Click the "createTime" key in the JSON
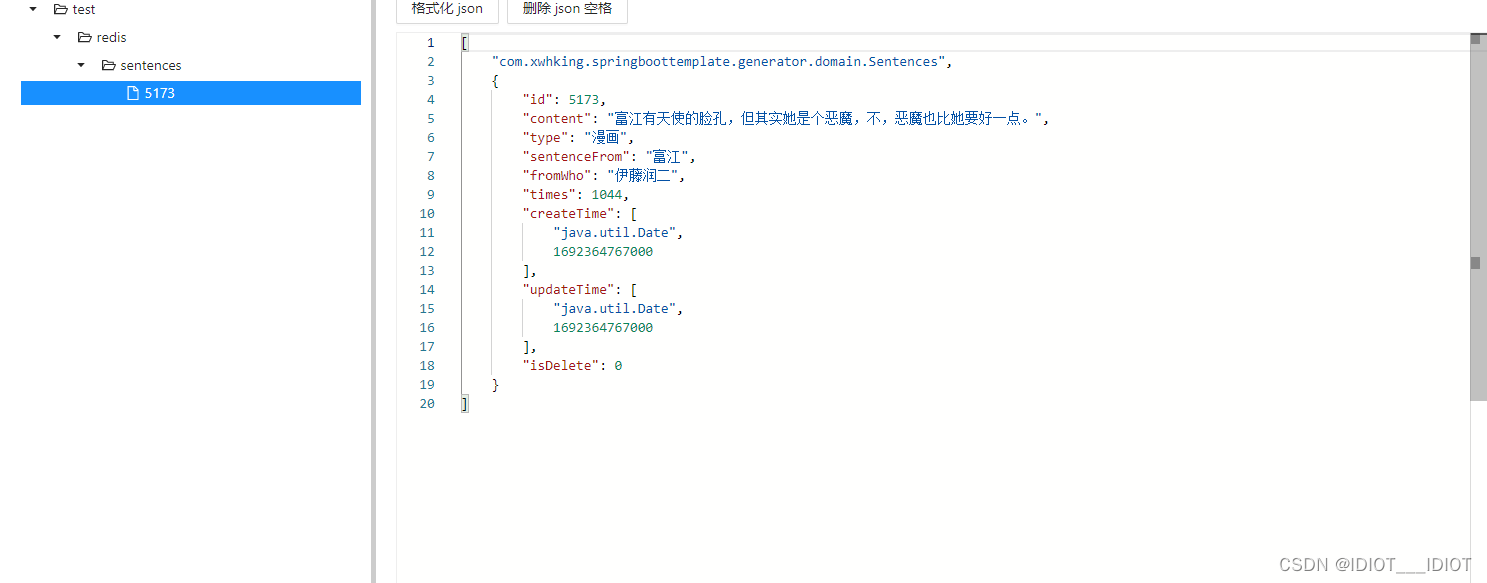Image resolution: width=1487 pixels, height=583 pixels. click(567, 213)
